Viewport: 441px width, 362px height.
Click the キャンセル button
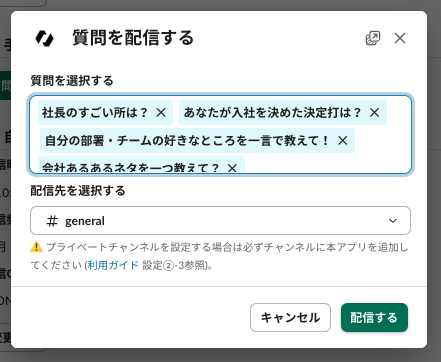click(290, 317)
